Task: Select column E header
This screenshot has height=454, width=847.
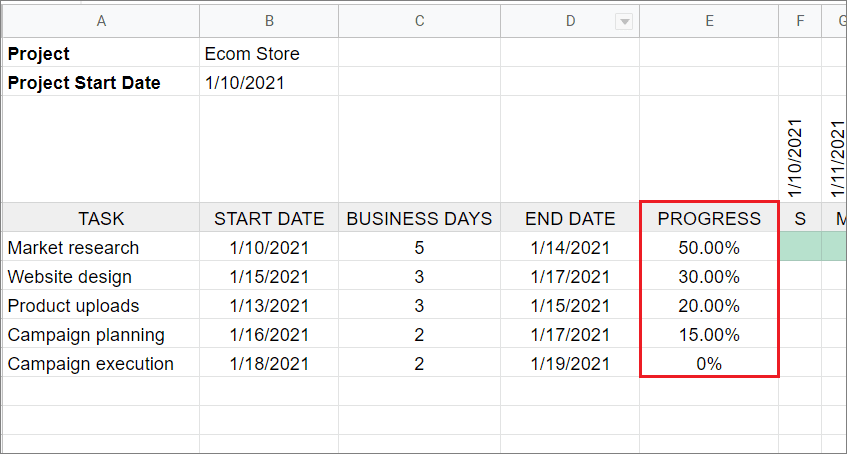Action: 709,21
